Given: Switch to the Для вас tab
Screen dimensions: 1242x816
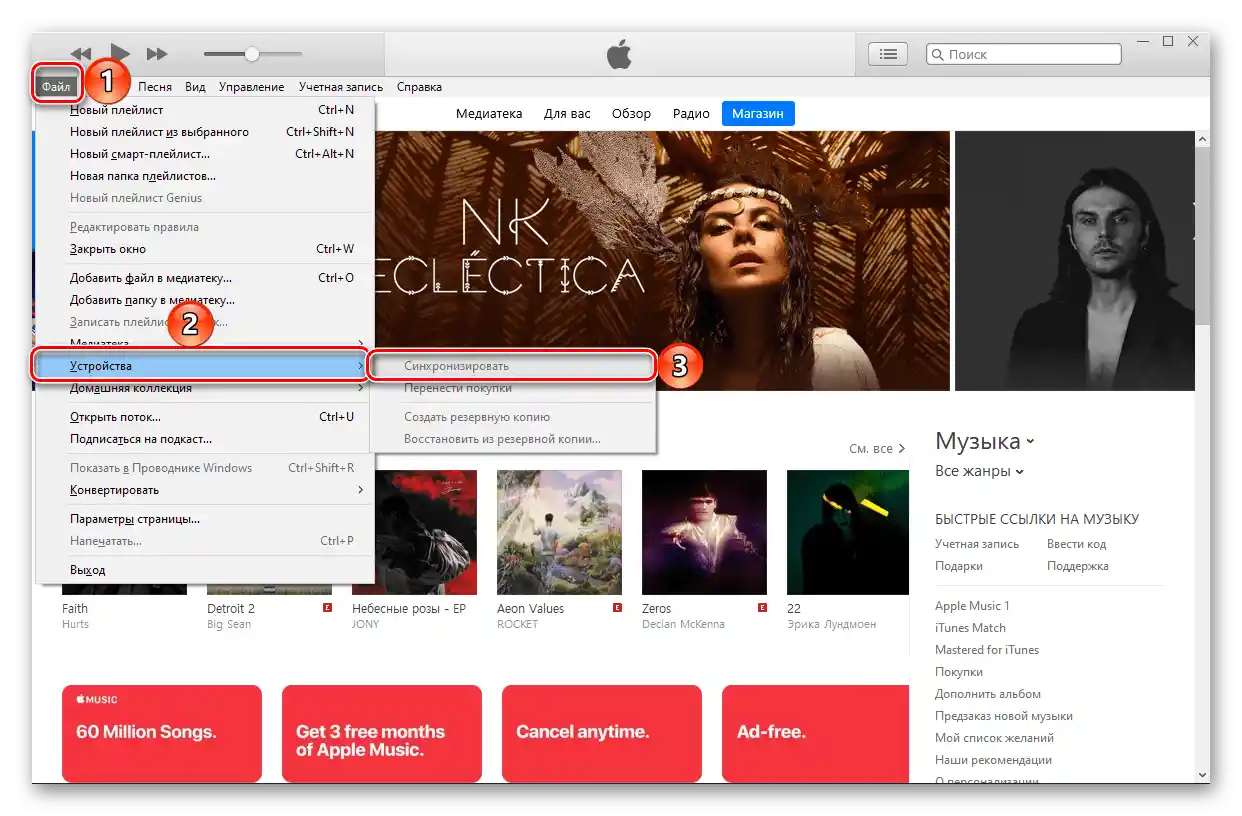Looking at the screenshot, I should pos(567,114).
